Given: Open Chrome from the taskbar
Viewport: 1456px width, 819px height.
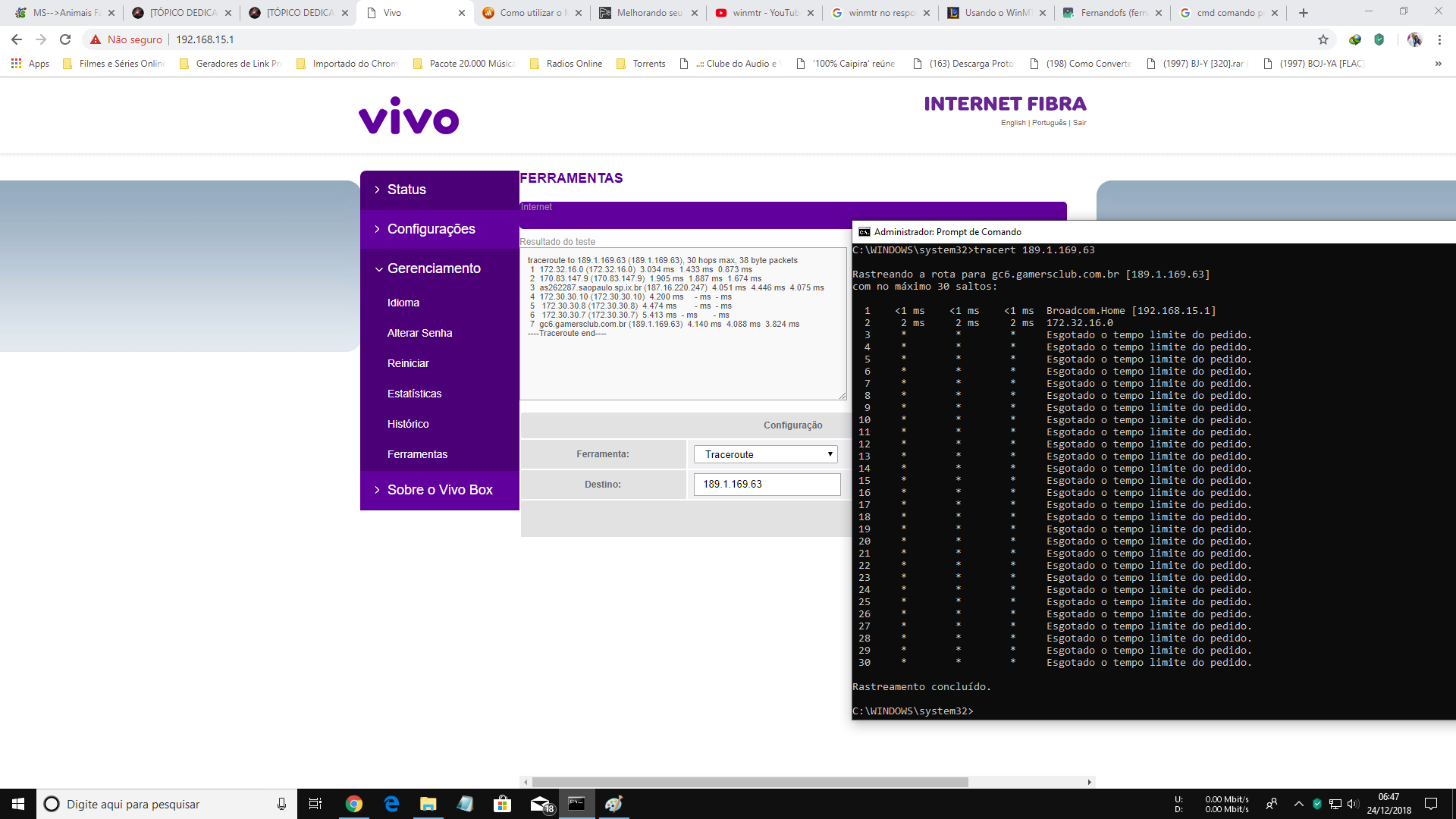Looking at the screenshot, I should pos(354,804).
